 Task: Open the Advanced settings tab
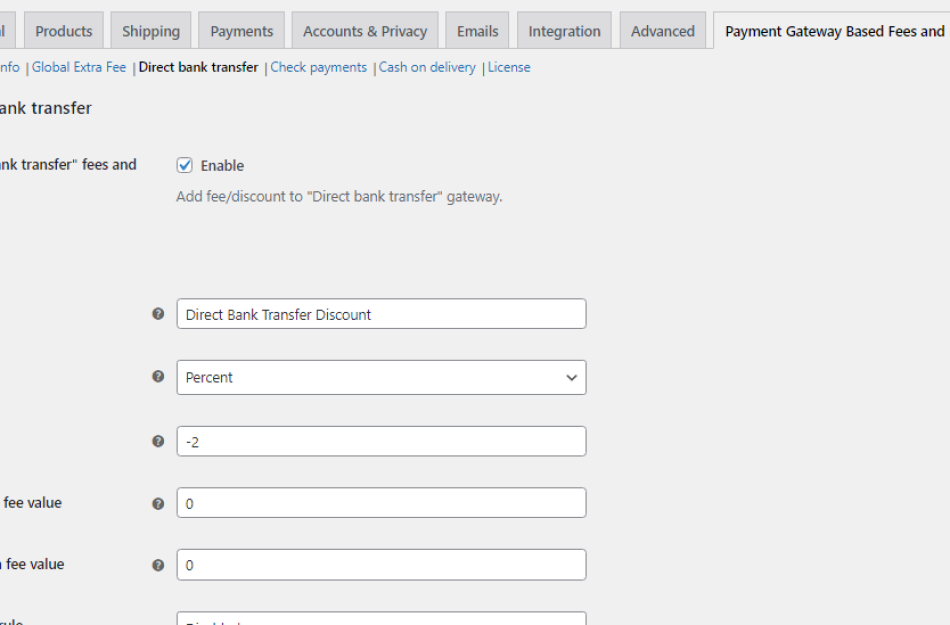(x=662, y=30)
